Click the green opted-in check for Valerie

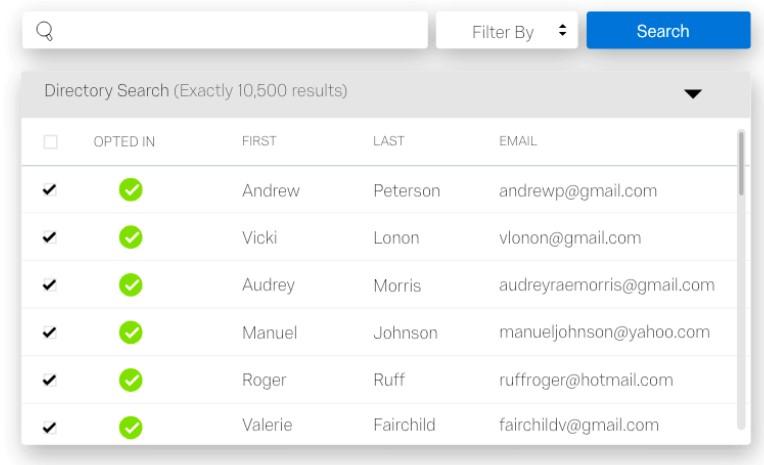(131, 427)
